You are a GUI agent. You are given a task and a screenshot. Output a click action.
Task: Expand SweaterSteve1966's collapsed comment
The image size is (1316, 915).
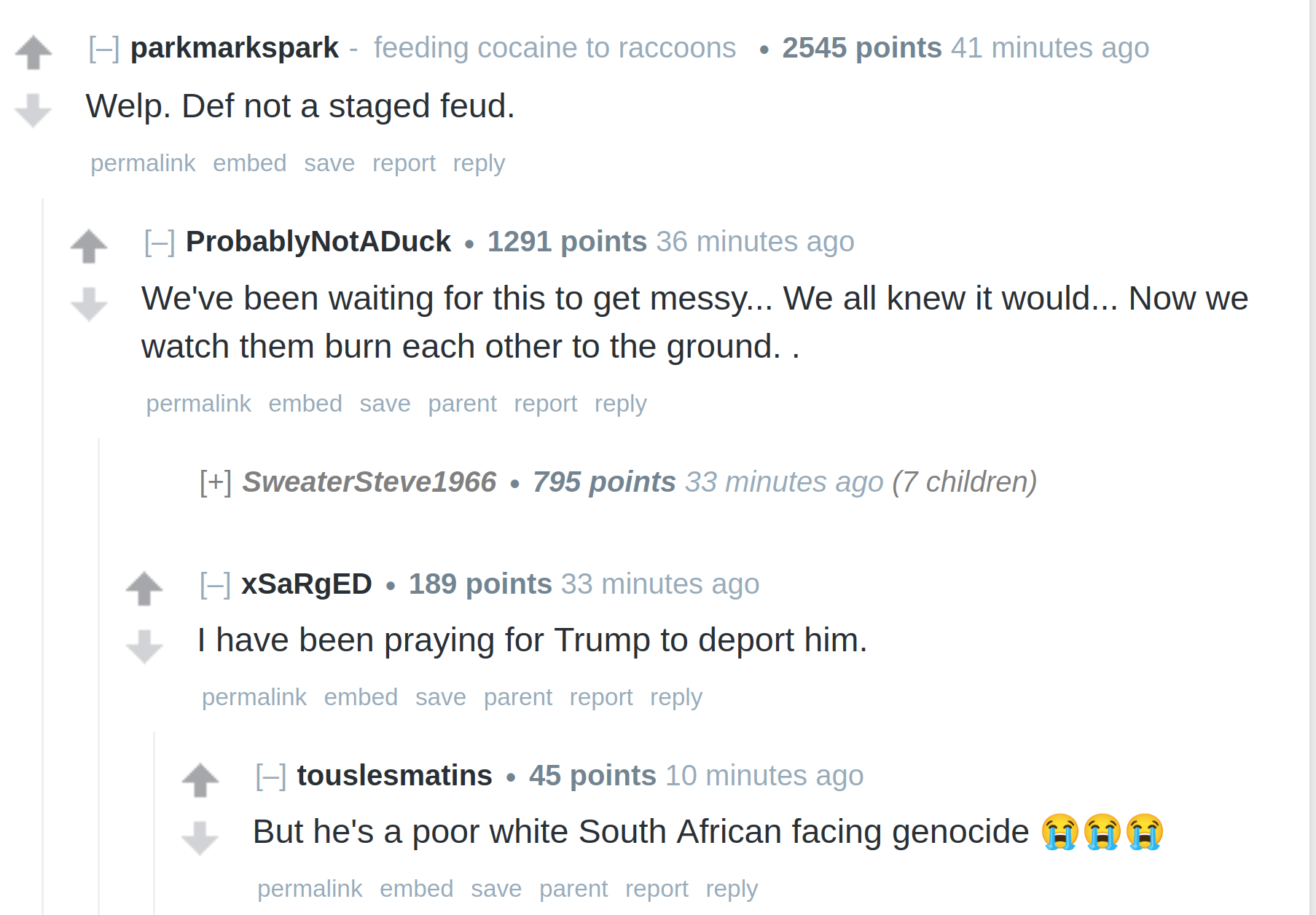tap(216, 482)
